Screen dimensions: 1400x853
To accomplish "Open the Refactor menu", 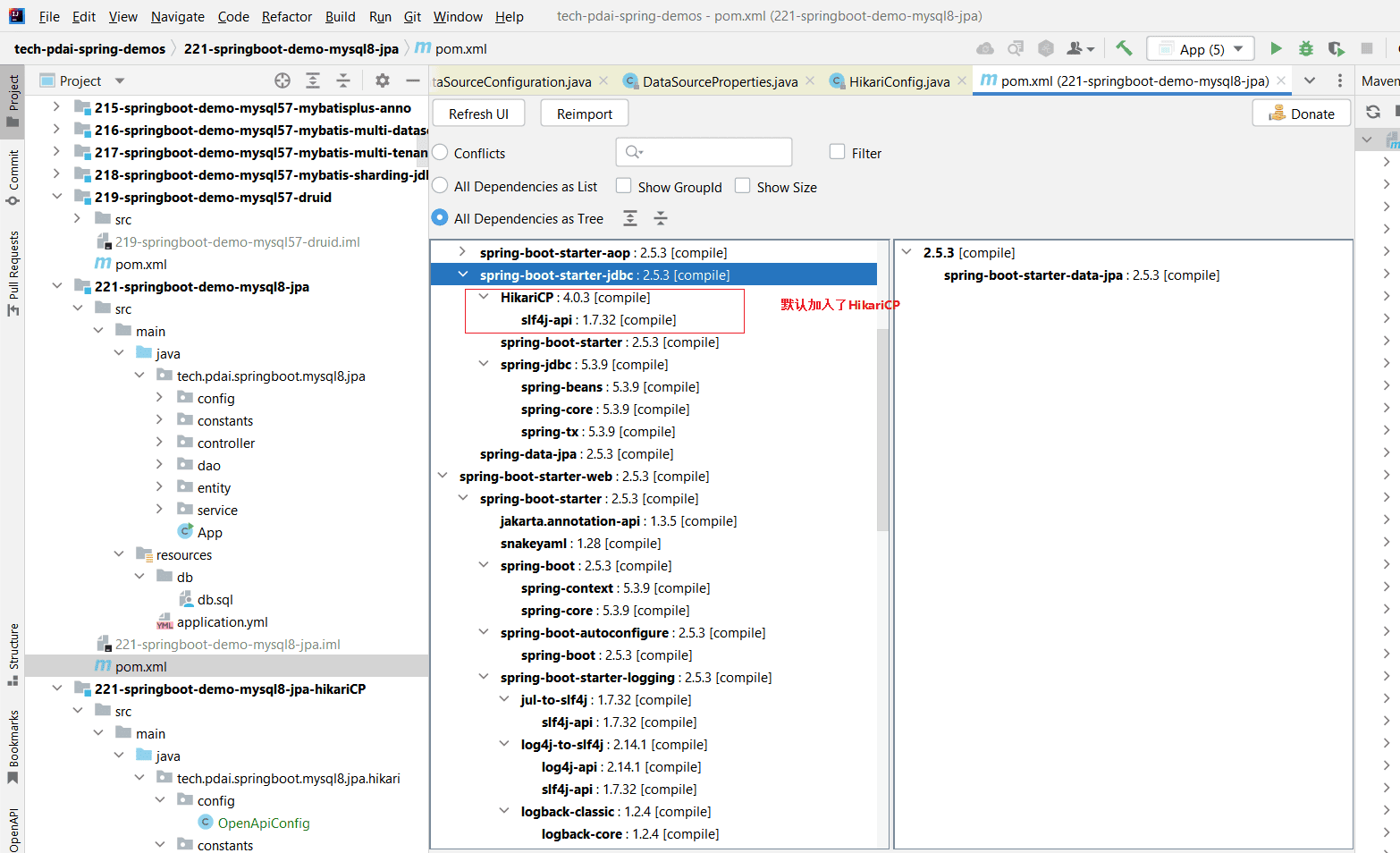I will 286,16.
